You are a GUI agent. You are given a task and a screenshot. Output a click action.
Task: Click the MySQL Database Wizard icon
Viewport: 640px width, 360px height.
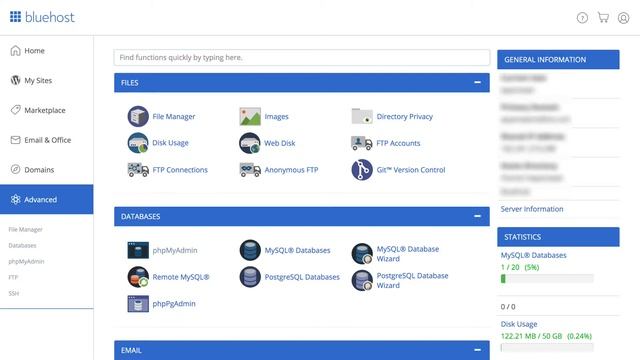(x=362, y=253)
